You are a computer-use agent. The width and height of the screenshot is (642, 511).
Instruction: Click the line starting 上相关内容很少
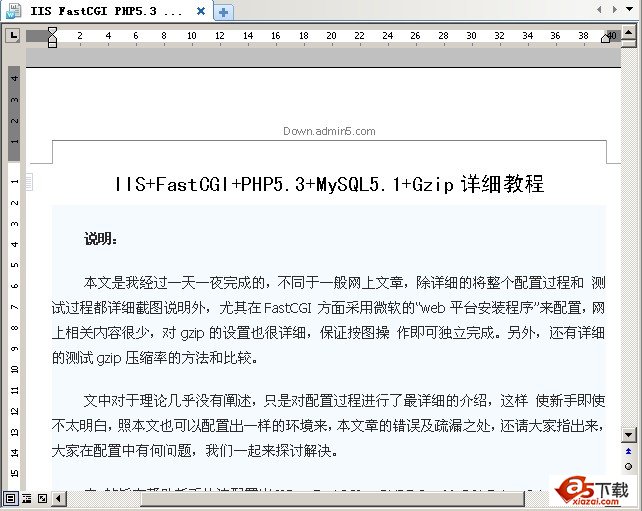point(328,333)
